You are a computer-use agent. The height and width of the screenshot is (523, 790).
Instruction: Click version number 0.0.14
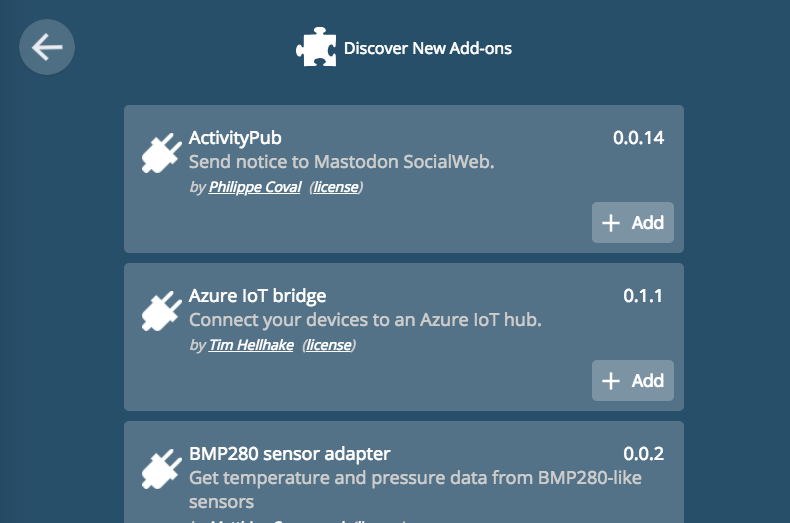click(638, 138)
